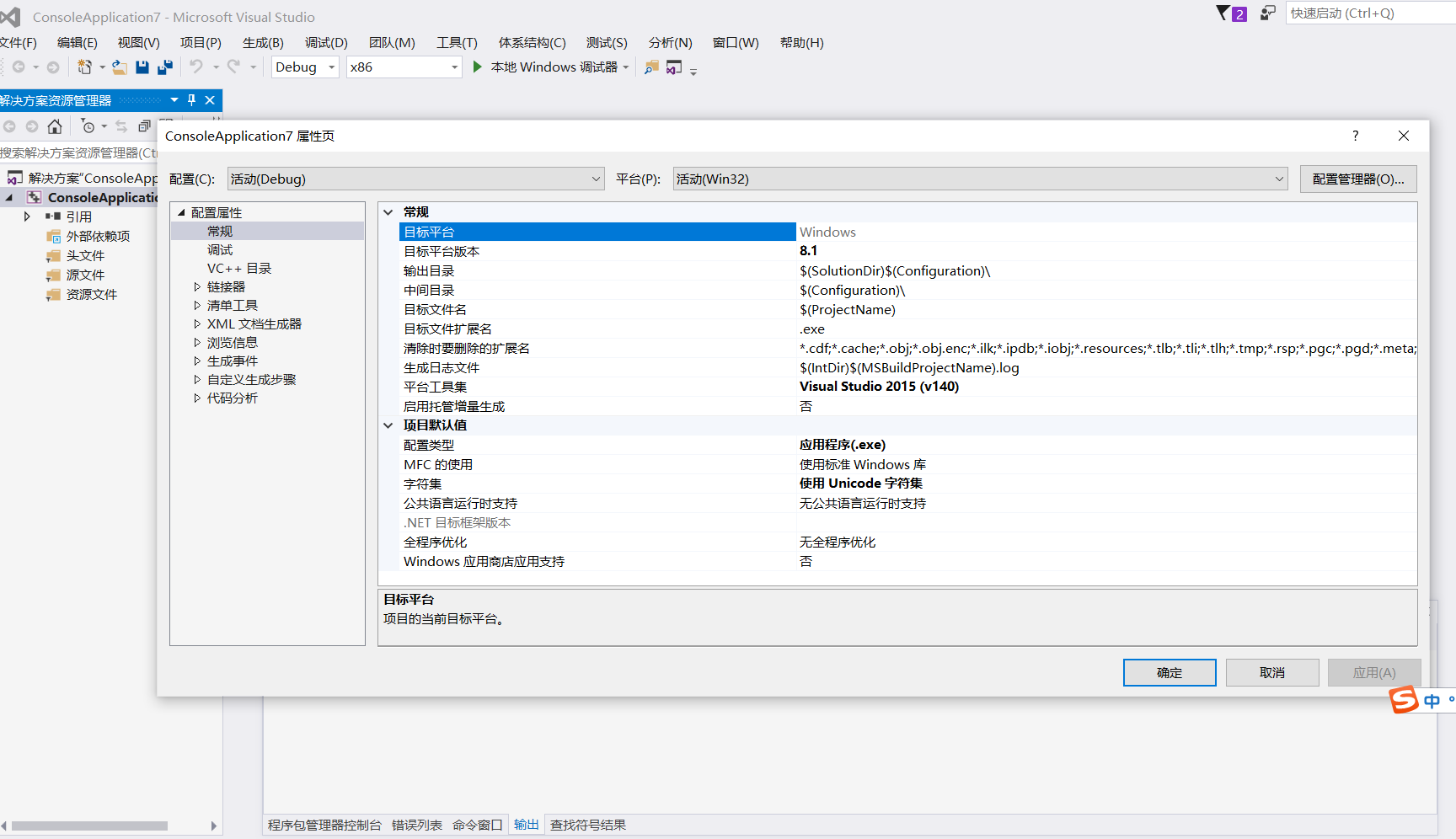Open the feedback smiley icon near Quick Launch
Screen dimensions: 1456x839
(1267, 13)
